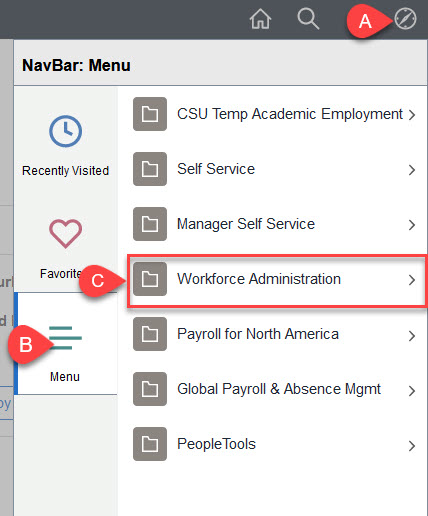428x516 pixels.
Task: Open Recently Visited clock icon
Action: pos(65,131)
